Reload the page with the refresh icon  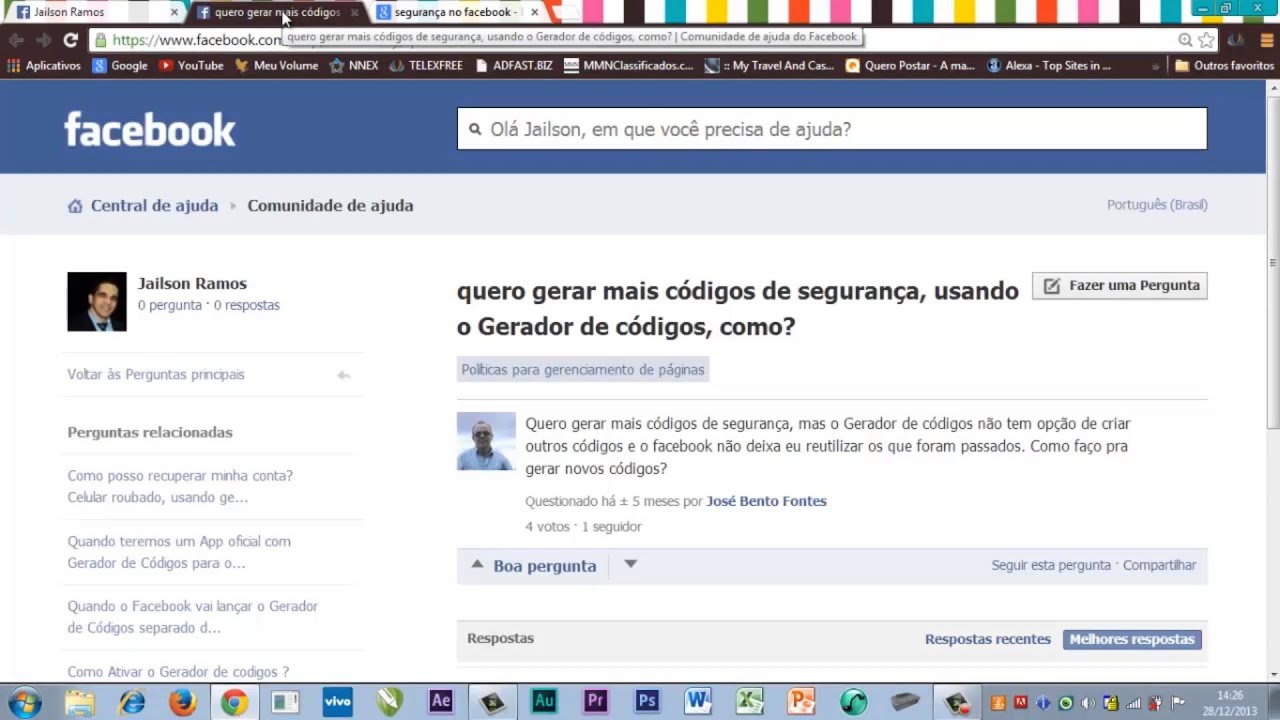click(x=70, y=40)
